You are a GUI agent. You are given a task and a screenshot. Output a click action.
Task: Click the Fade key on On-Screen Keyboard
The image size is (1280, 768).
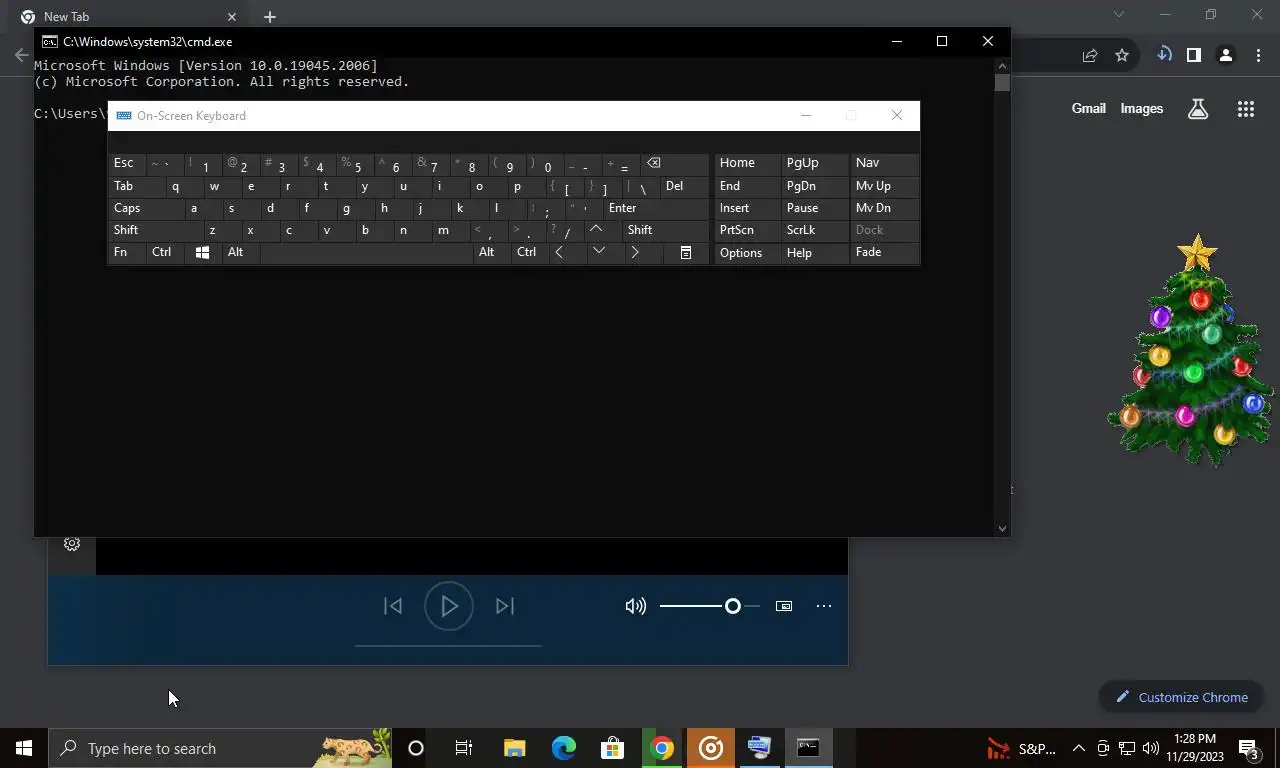[884, 253]
